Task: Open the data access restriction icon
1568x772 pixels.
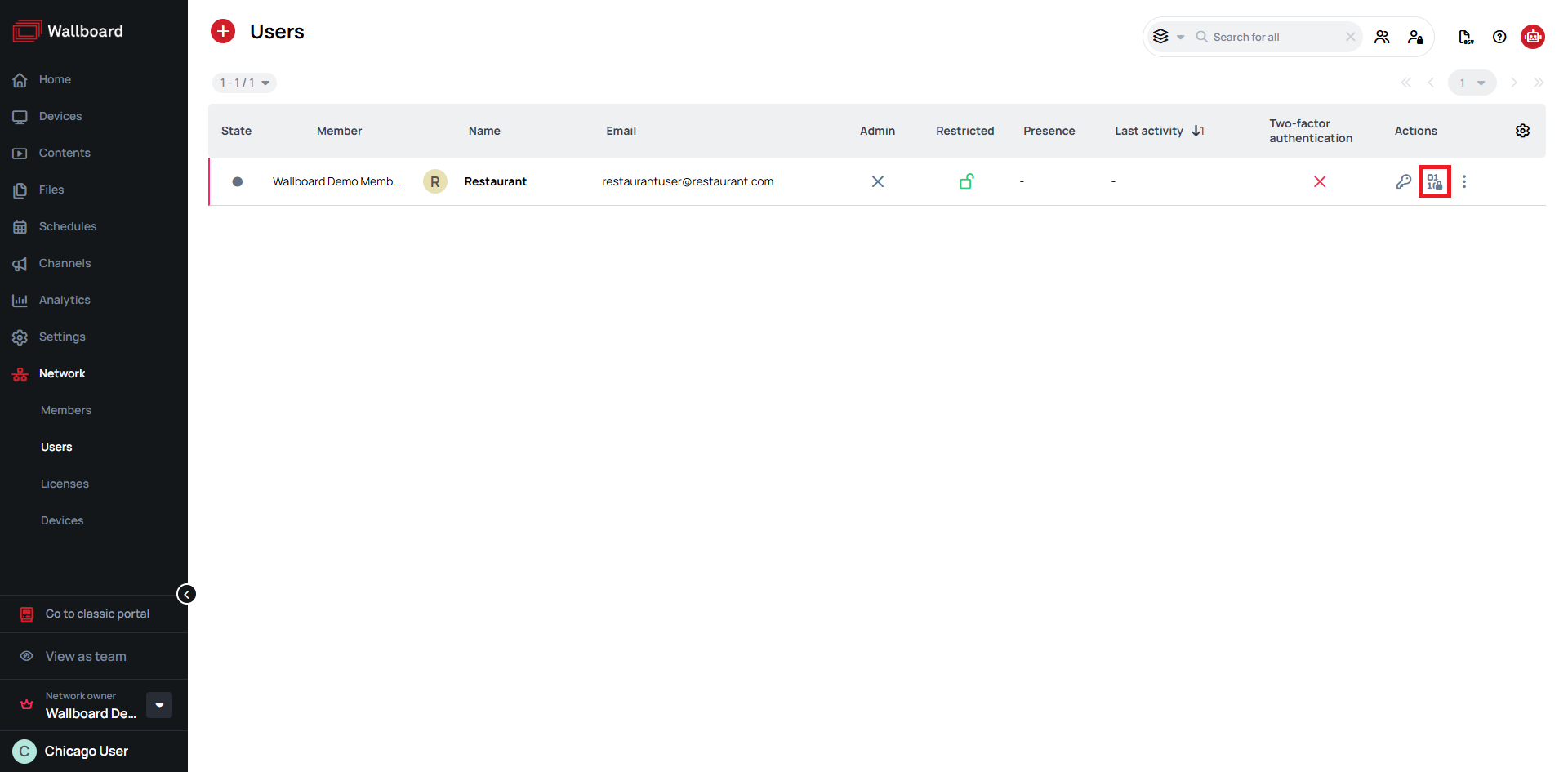Action: pyautogui.click(x=1434, y=181)
